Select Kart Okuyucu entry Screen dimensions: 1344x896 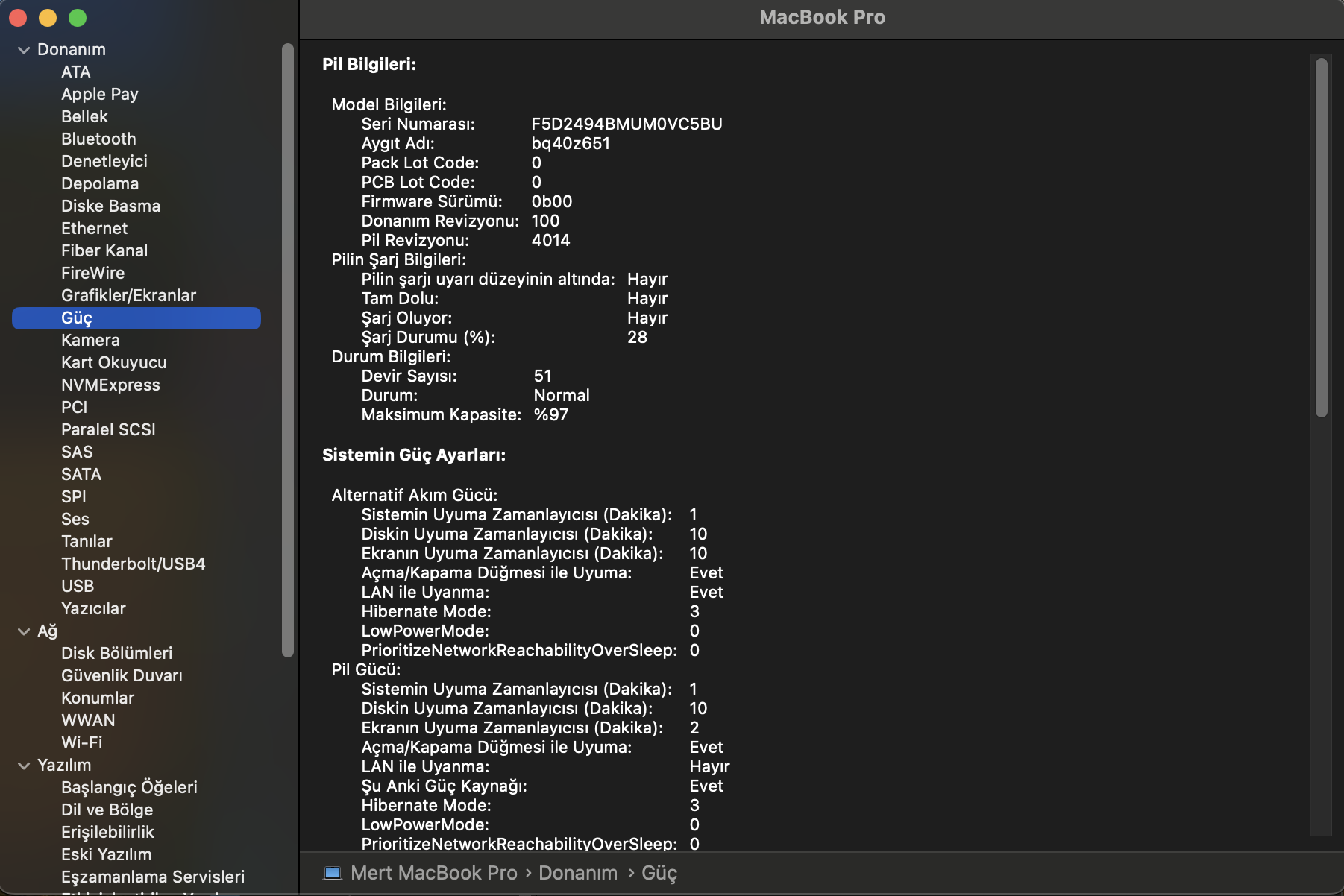pos(114,362)
